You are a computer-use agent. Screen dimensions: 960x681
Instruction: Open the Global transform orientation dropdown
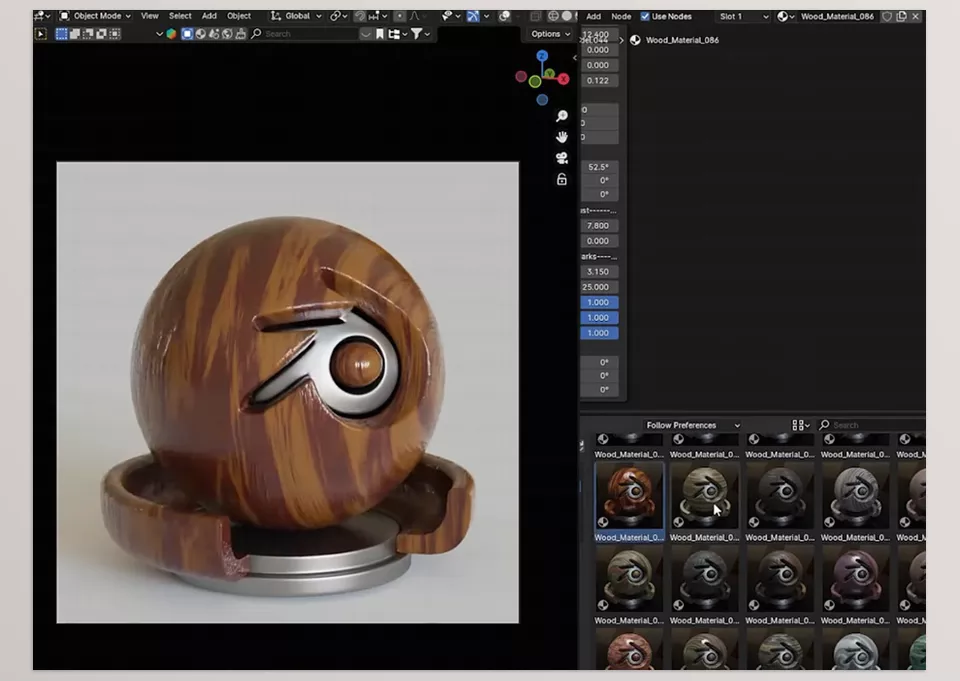coord(296,16)
